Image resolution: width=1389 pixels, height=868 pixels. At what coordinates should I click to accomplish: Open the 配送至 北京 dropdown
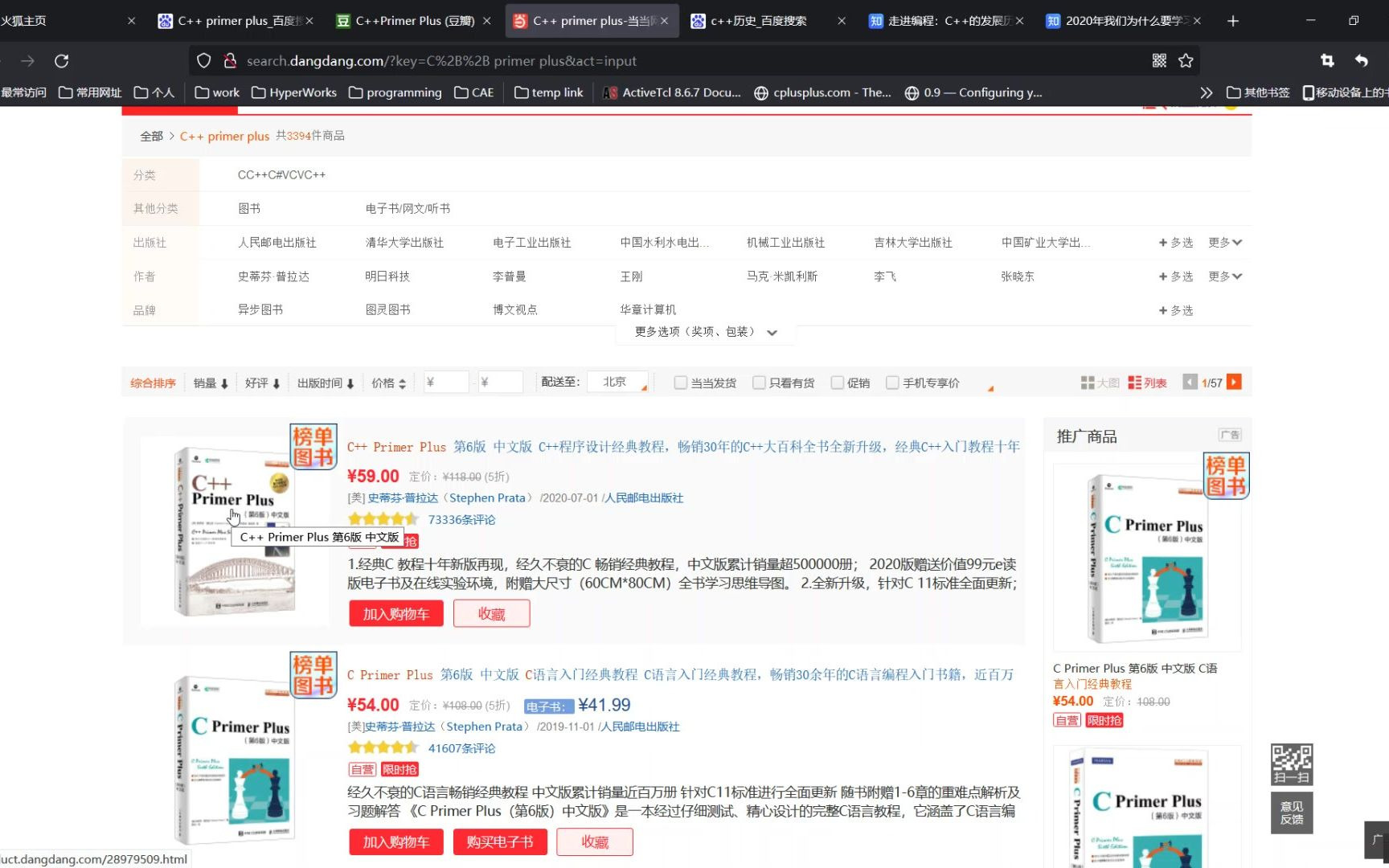[618, 382]
